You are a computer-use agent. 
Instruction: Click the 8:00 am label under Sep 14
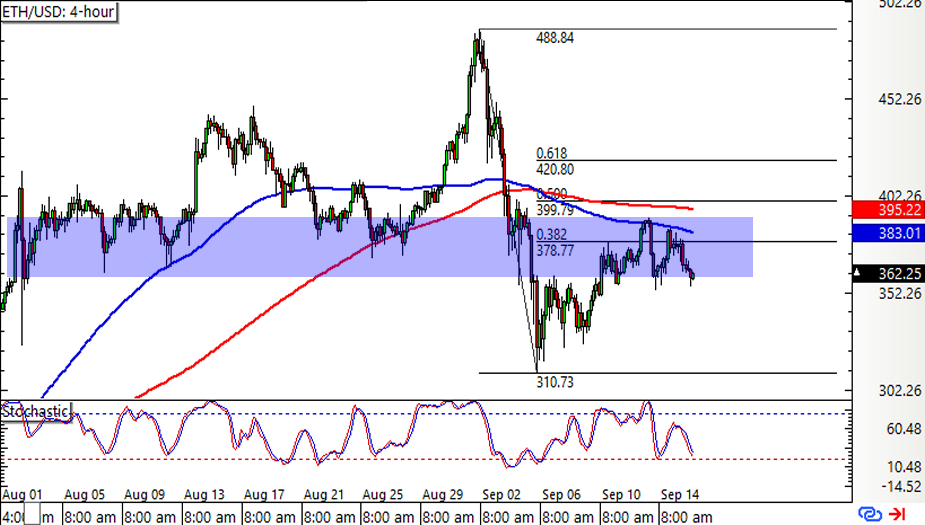[x=687, y=517]
